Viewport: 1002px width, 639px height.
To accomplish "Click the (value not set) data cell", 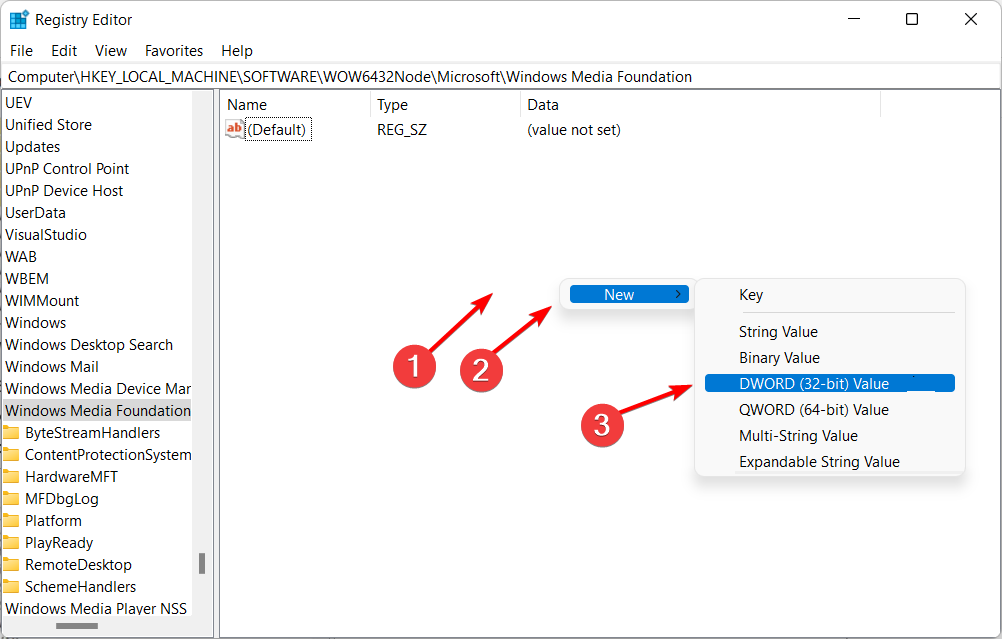I will (574, 130).
